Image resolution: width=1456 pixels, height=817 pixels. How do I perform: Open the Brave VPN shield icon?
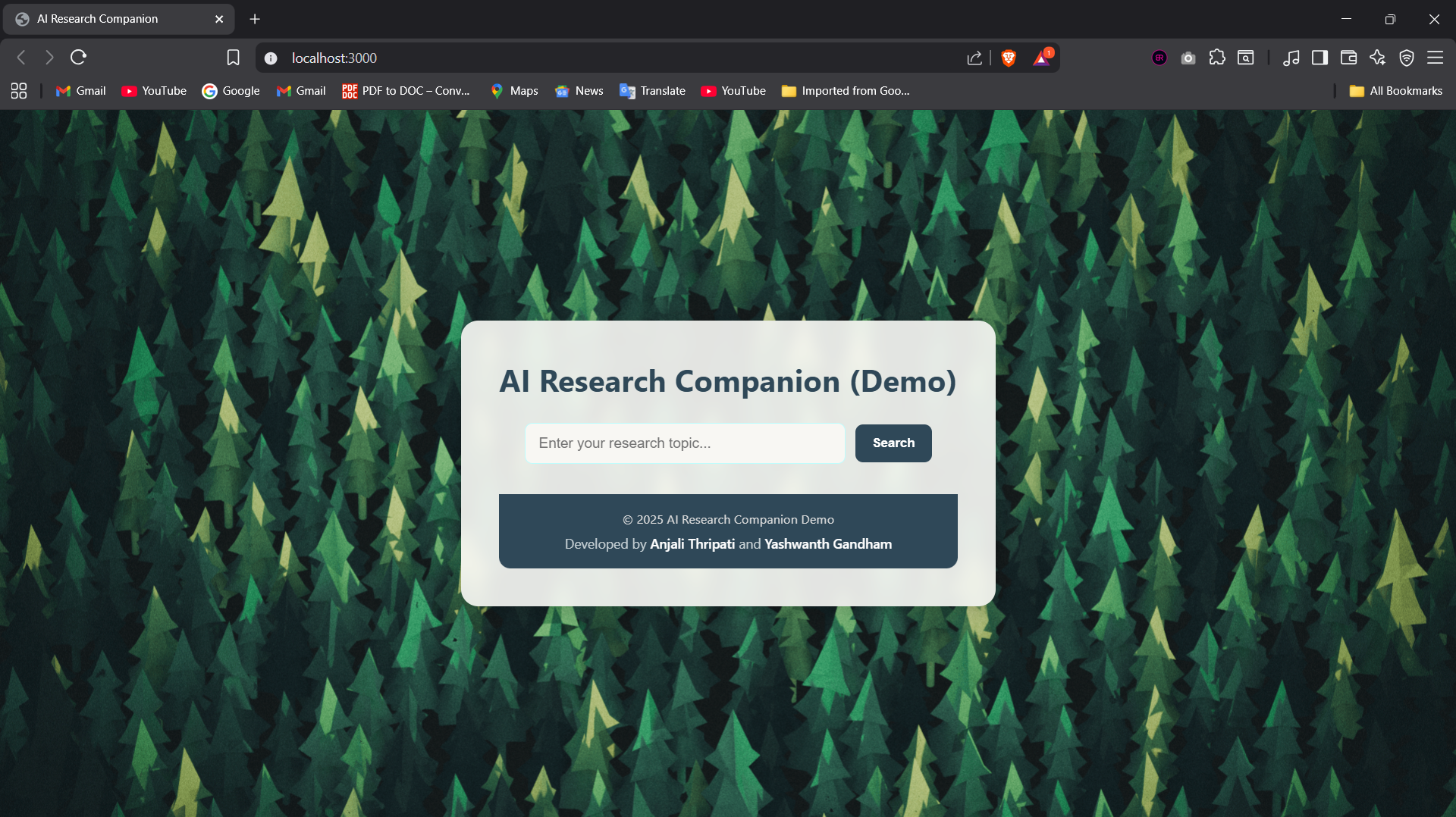(1407, 58)
